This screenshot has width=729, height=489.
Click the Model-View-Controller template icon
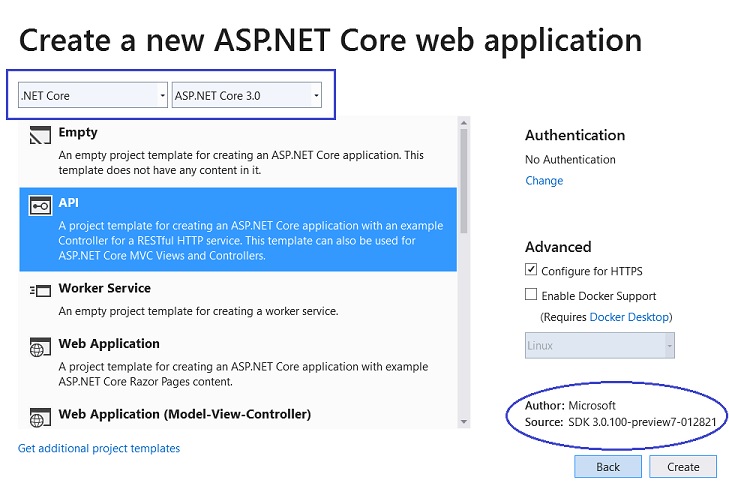40,417
